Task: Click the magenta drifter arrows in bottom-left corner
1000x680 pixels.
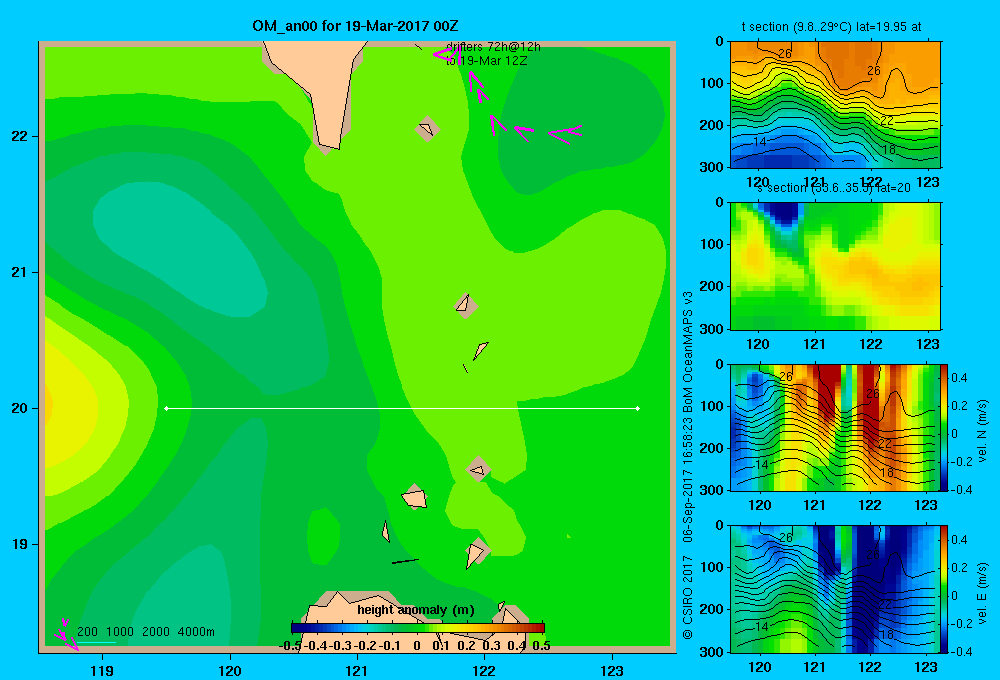Action: coord(66,635)
